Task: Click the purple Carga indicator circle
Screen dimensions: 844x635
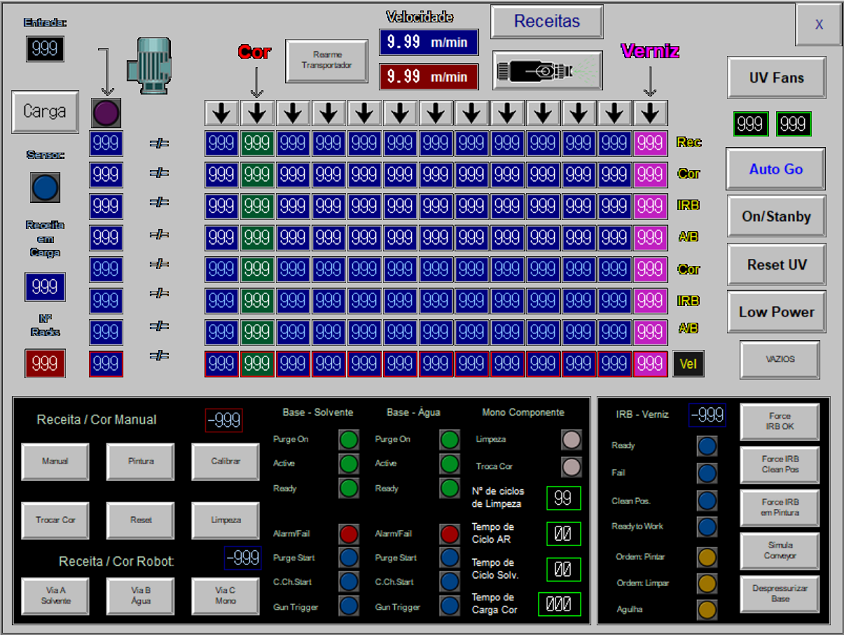Action: click(x=105, y=112)
